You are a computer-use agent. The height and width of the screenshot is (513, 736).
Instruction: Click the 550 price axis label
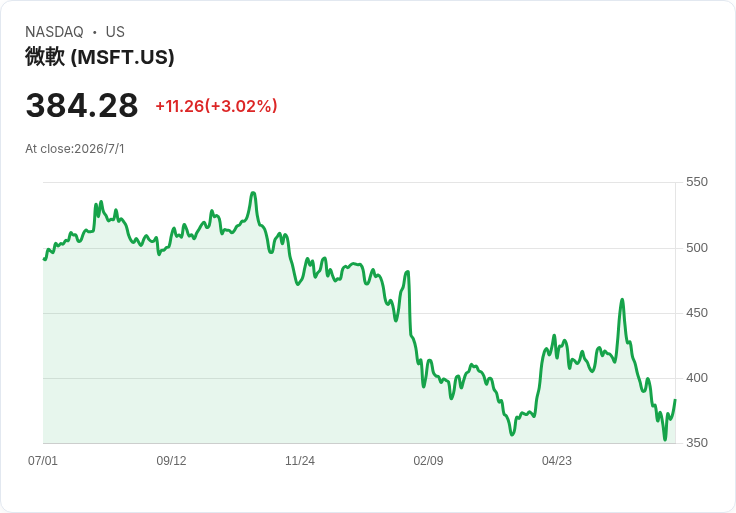[697, 182]
